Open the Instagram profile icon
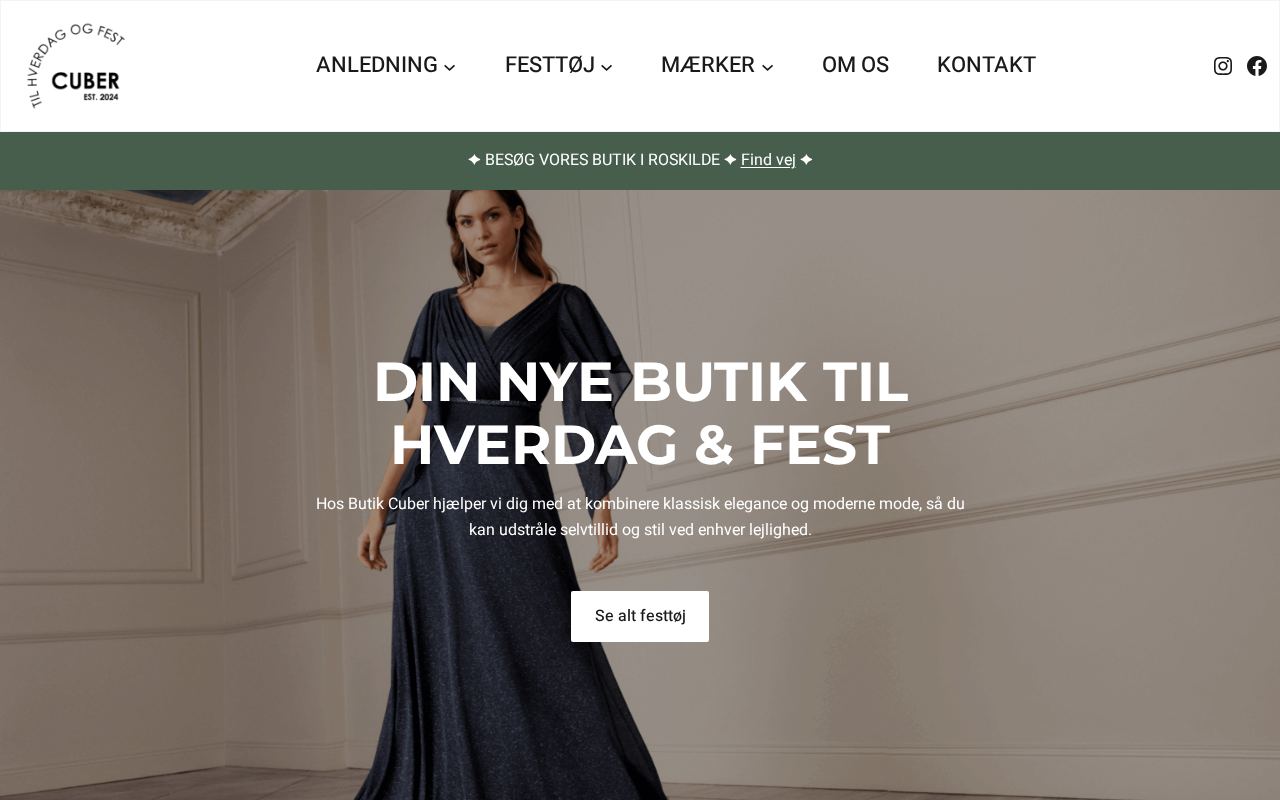 tap(1222, 66)
